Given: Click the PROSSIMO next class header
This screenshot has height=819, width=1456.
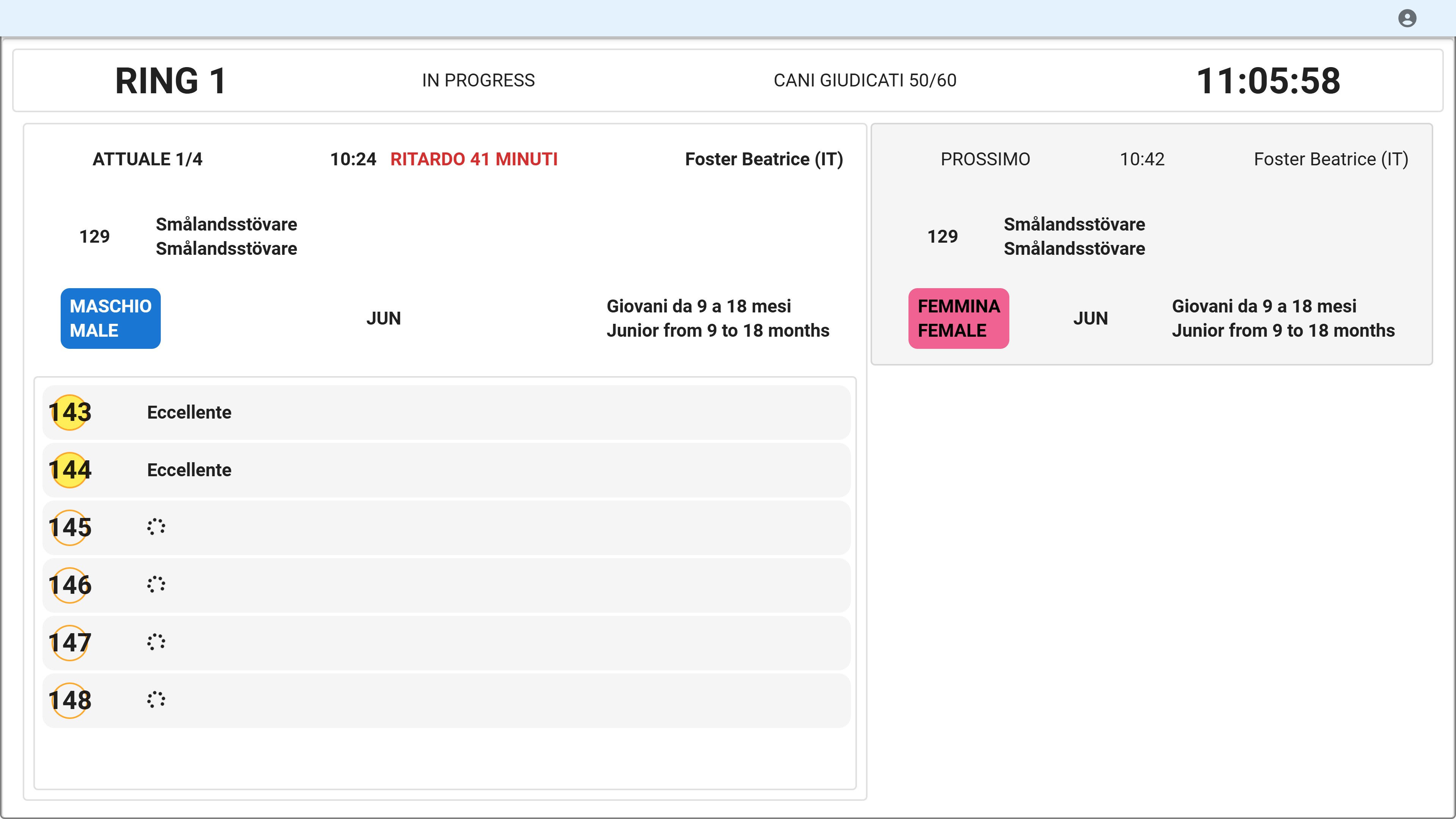Looking at the screenshot, I should click(x=985, y=159).
